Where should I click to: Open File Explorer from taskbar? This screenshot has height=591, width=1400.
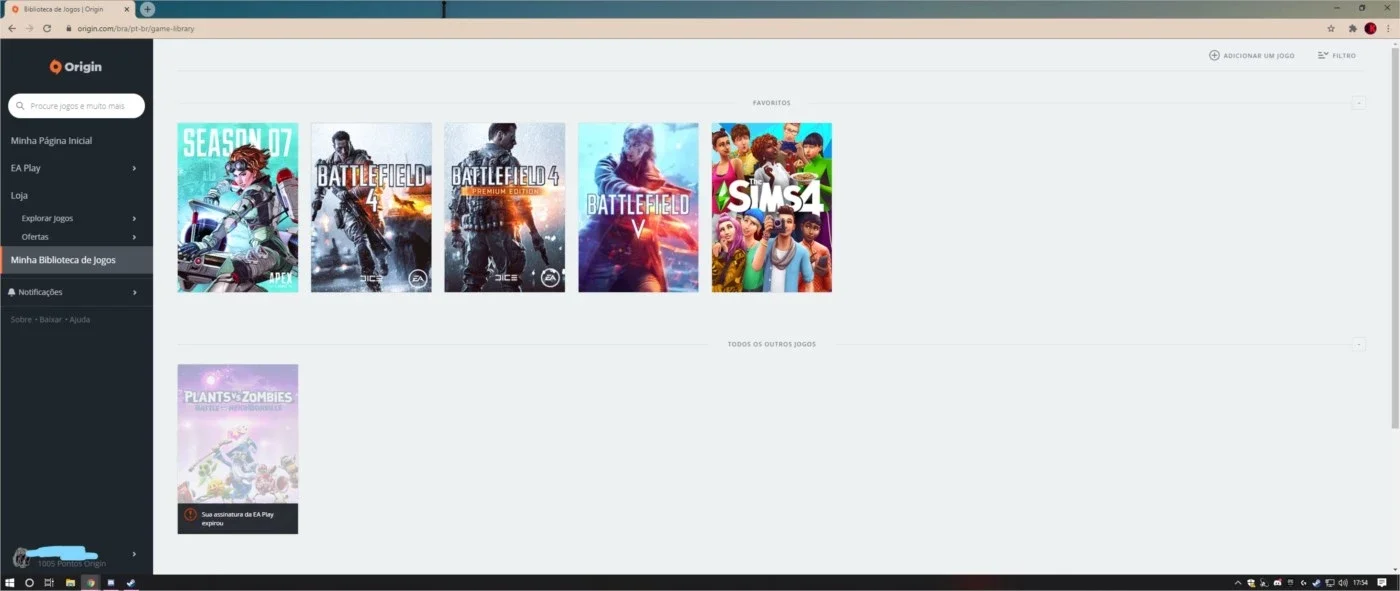click(x=70, y=582)
